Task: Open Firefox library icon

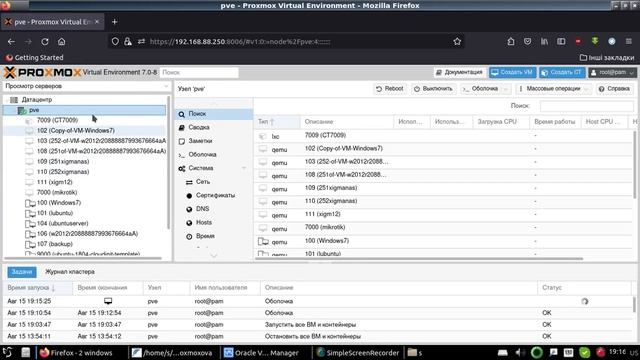Action: (544, 42)
